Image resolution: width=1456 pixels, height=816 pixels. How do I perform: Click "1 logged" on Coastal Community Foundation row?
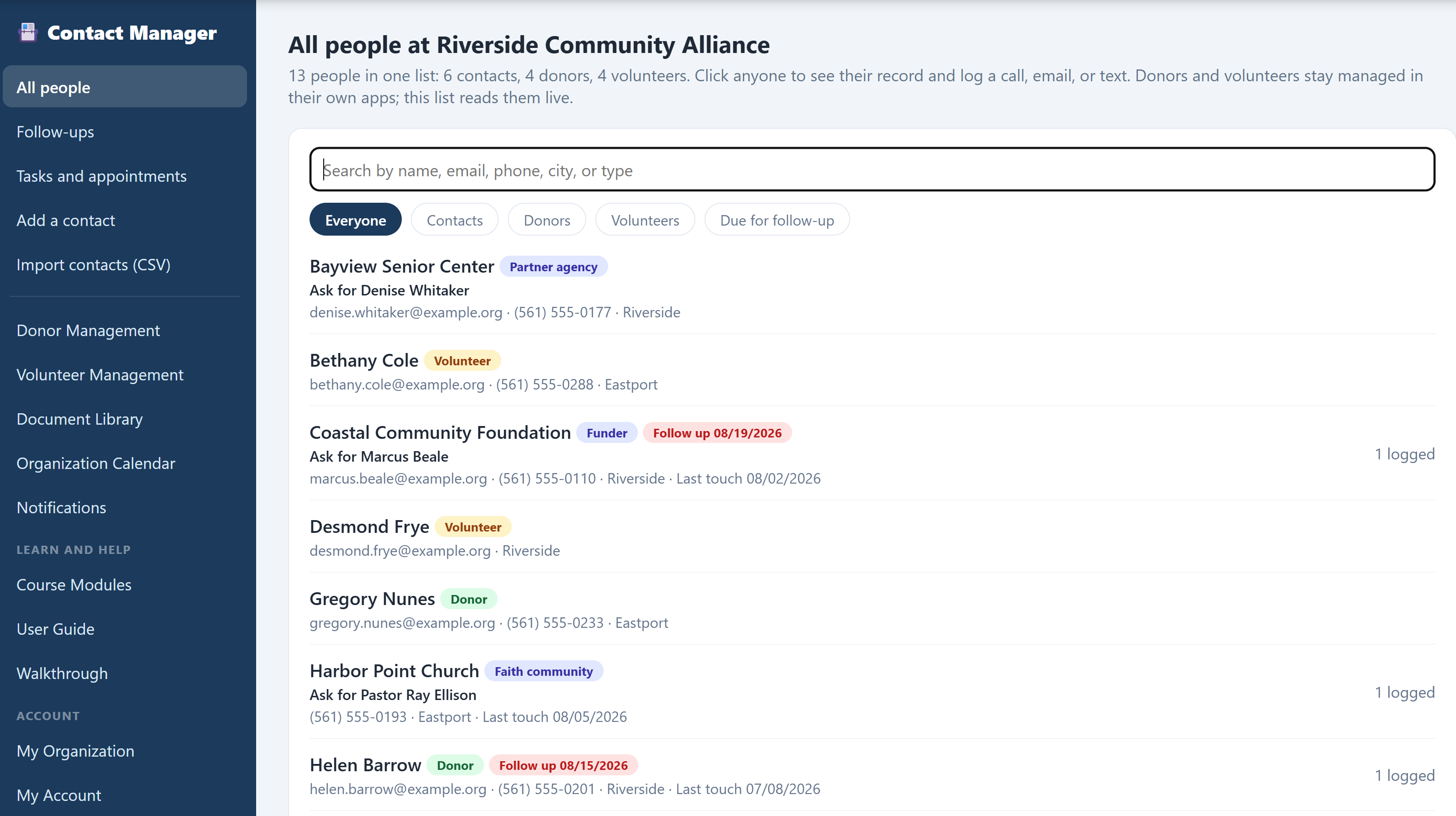click(x=1404, y=454)
